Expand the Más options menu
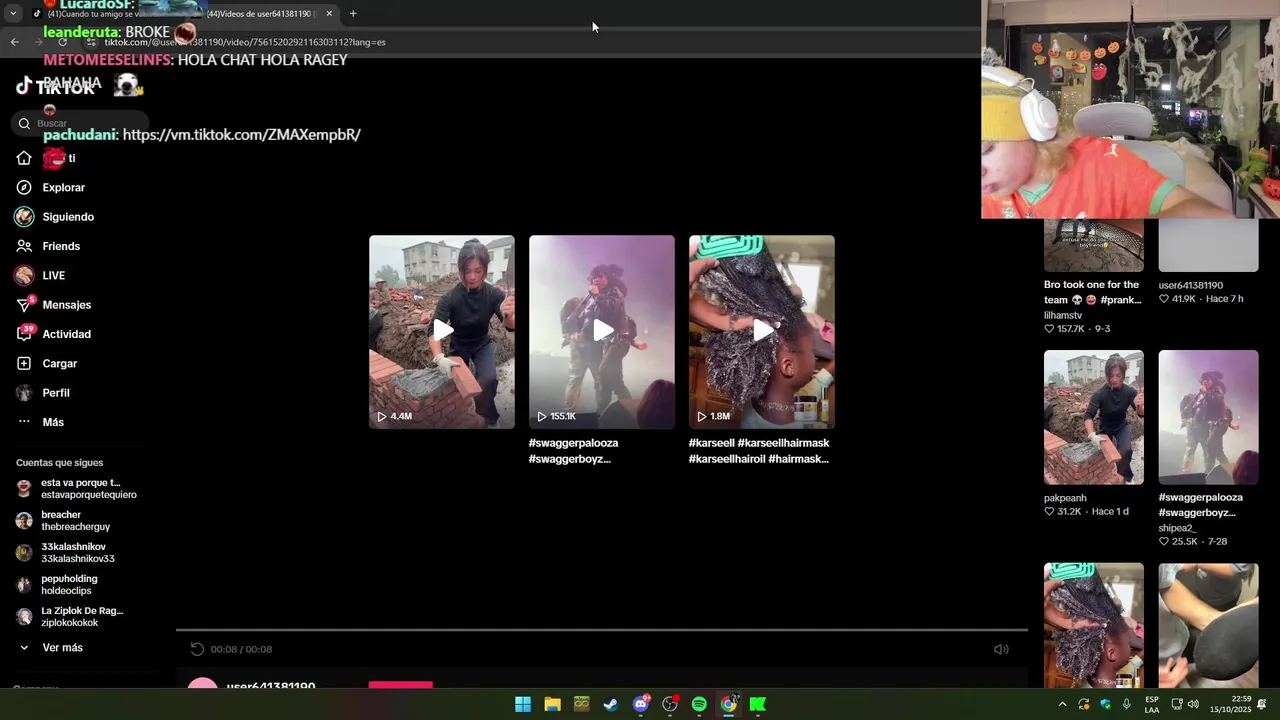This screenshot has height=720, width=1280. coord(52,422)
